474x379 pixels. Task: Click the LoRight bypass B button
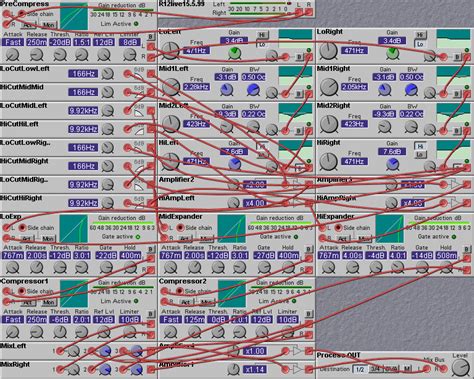[457, 57]
